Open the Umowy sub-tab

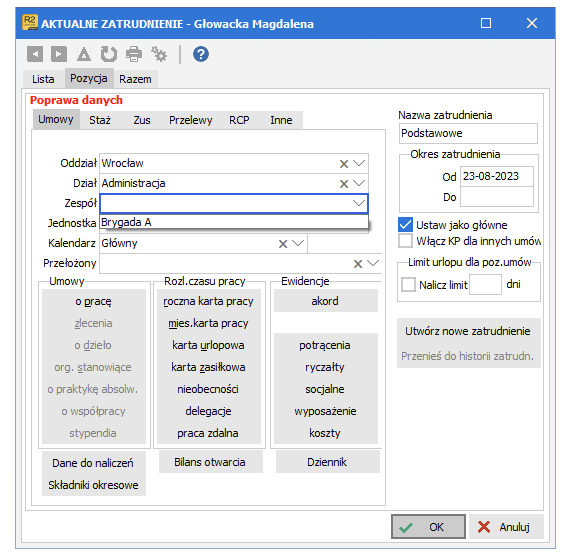pyautogui.click(x=56, y=119)
